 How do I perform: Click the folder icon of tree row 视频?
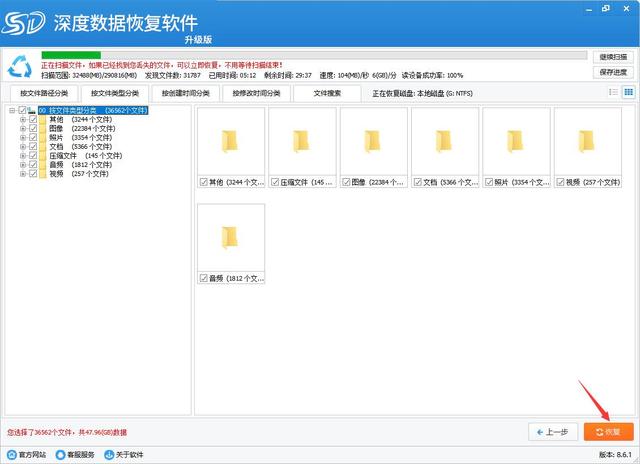[x=42, y=173]
